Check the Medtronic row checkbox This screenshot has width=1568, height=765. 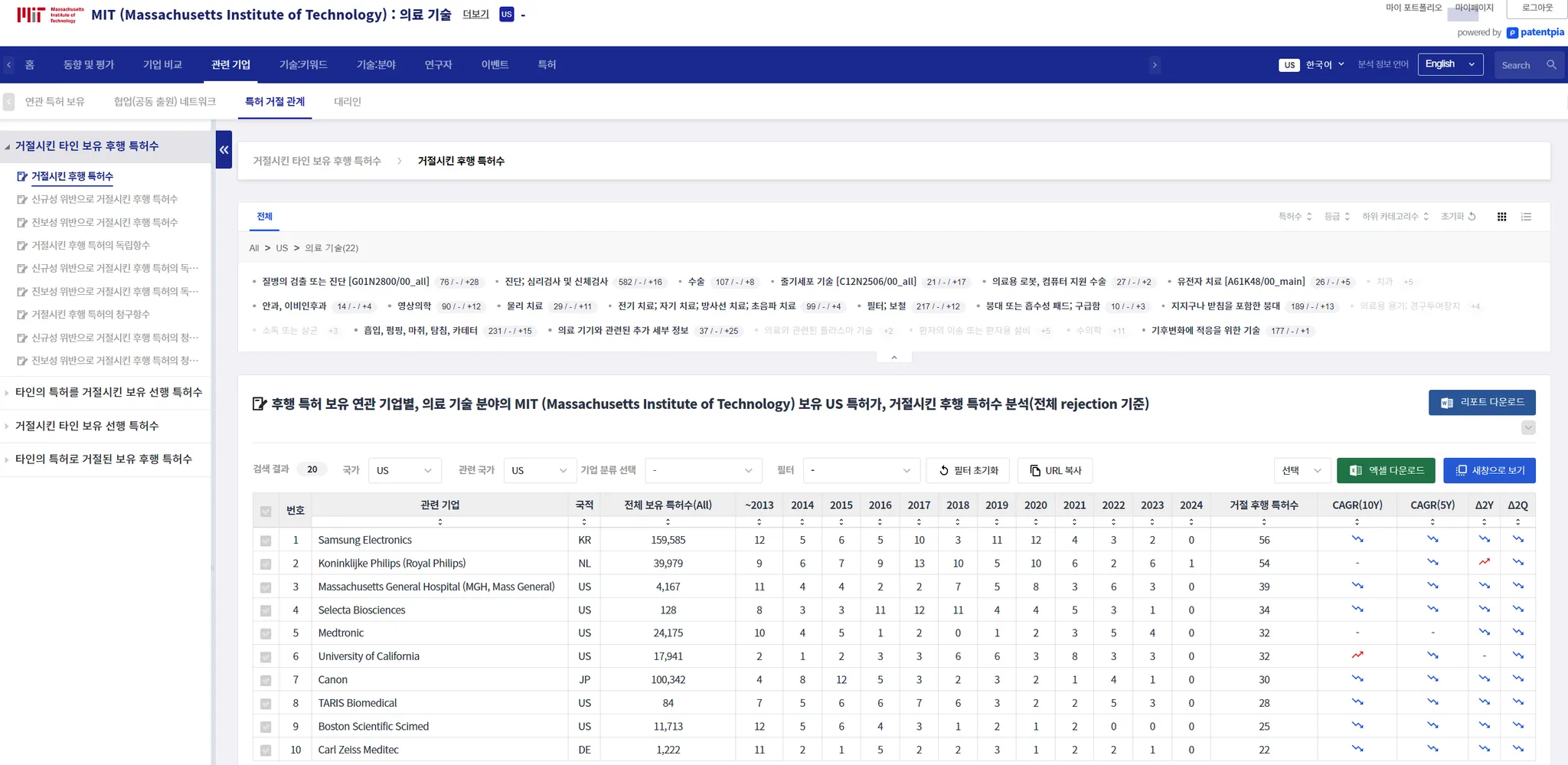pos(266,634)
